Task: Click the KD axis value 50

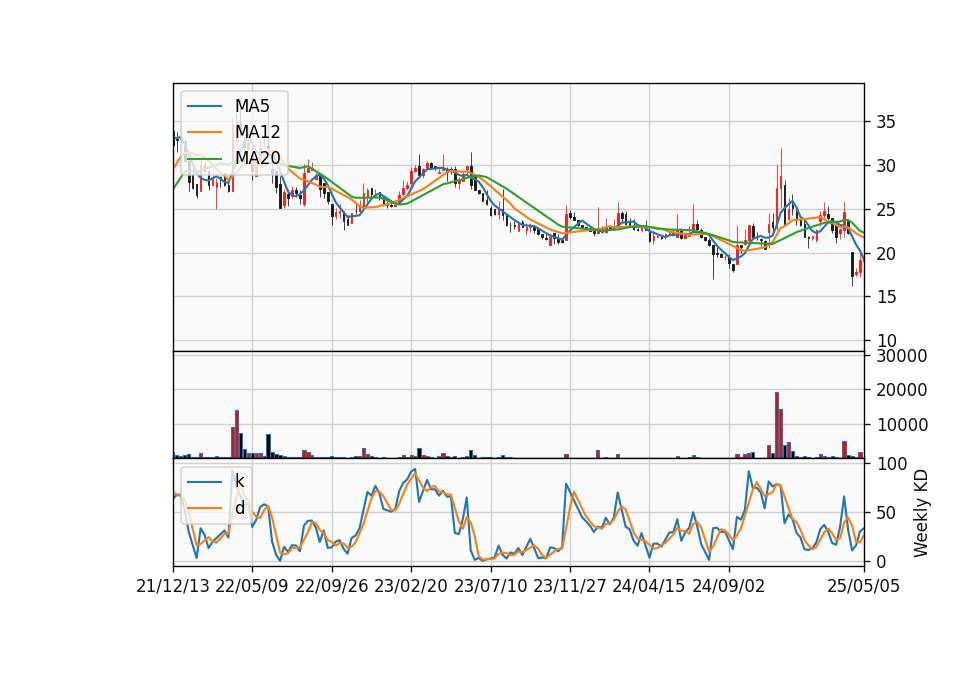Action: 886,513
